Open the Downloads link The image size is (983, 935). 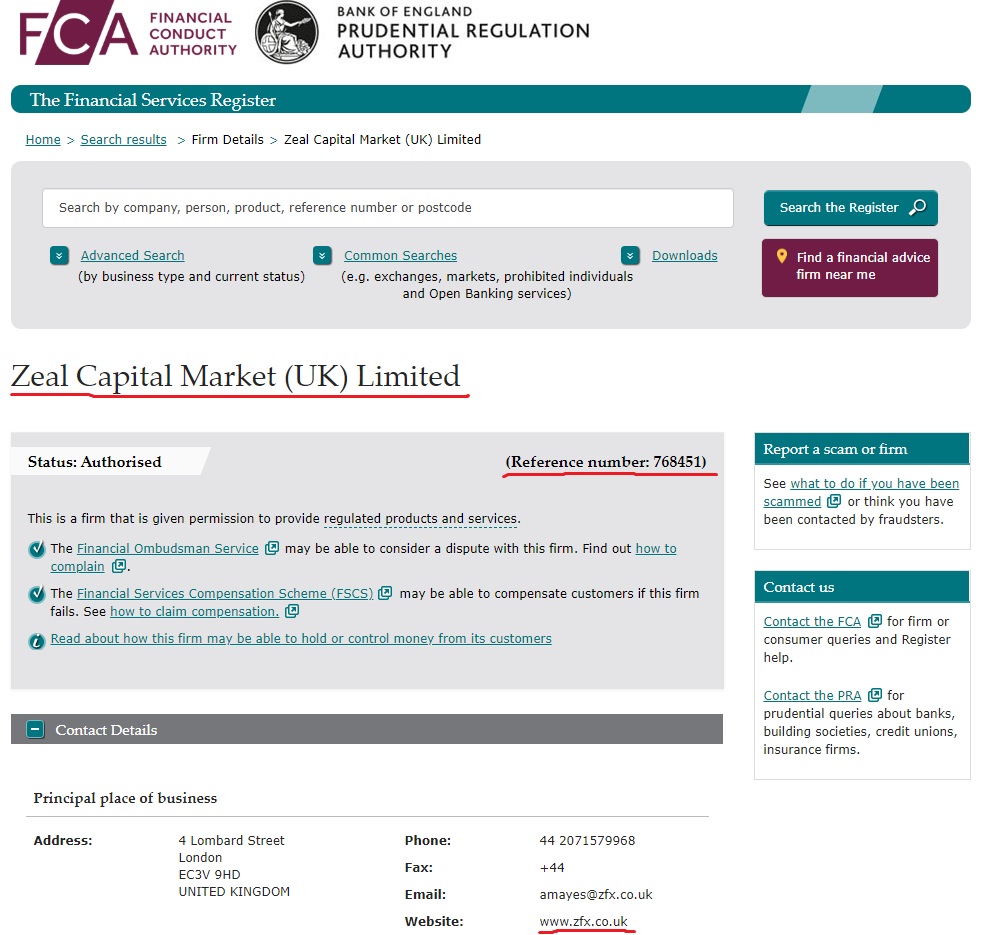(x=685, y=255)
